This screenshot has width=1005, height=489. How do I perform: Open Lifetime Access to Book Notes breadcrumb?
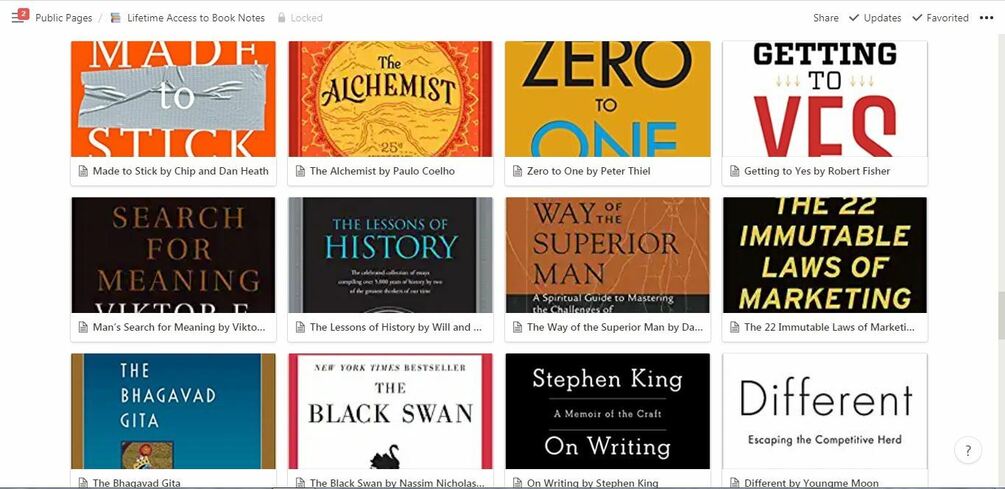click(195, 18)
